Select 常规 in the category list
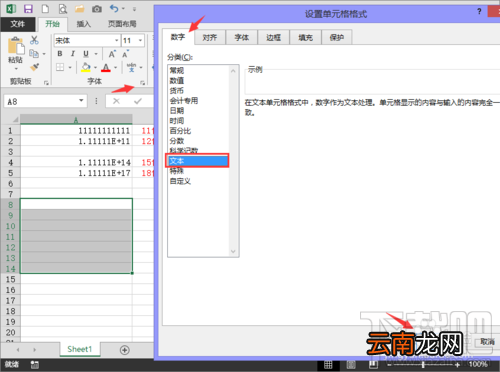The image size is (500, 372). pos(177,70)
